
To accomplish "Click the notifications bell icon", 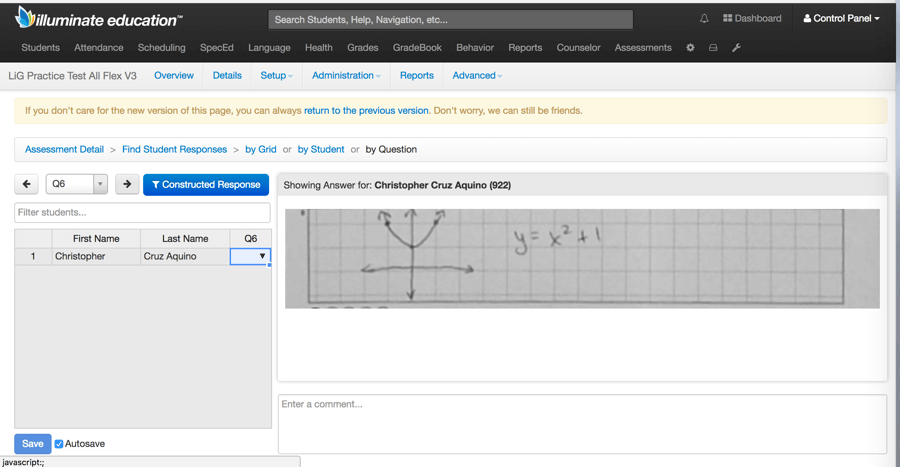I will coord(704,19).
